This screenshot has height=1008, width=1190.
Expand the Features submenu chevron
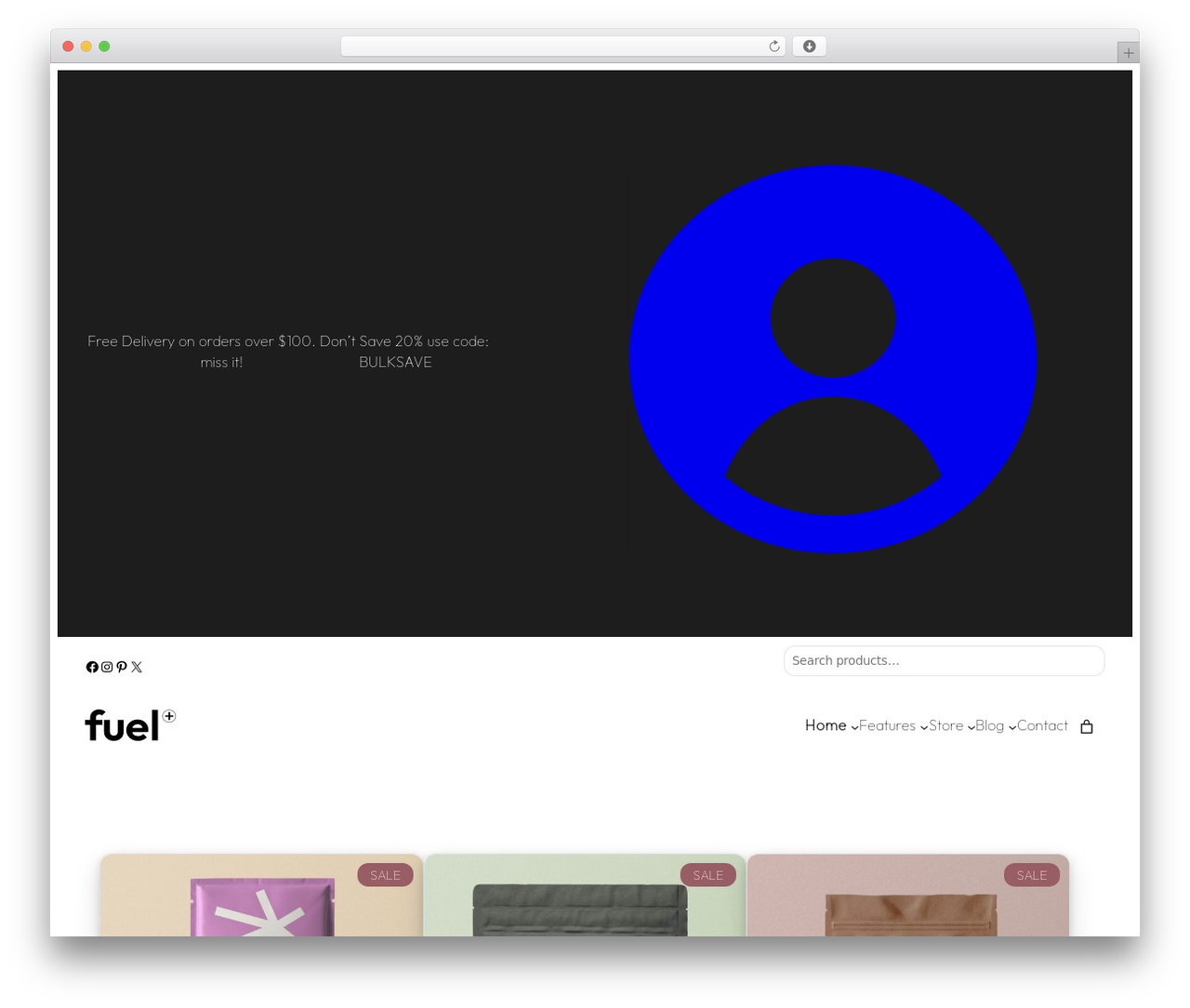[x=923, y=727]
